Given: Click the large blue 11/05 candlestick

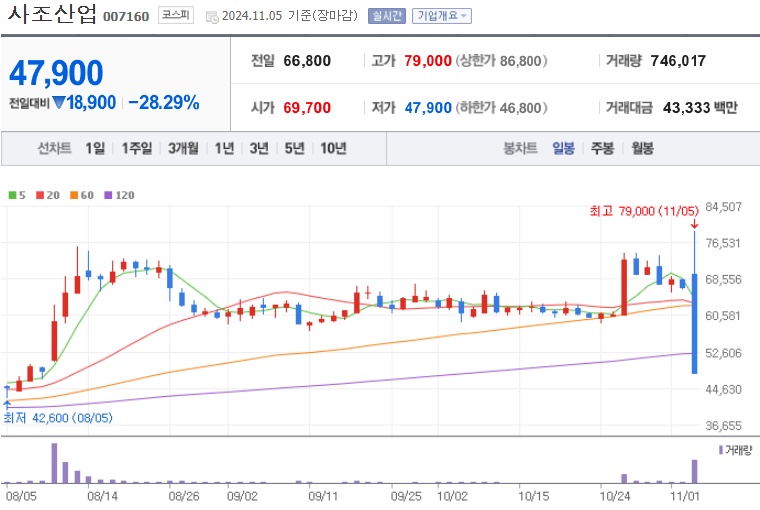Looking at the screenshot, I should click(695, 323).
